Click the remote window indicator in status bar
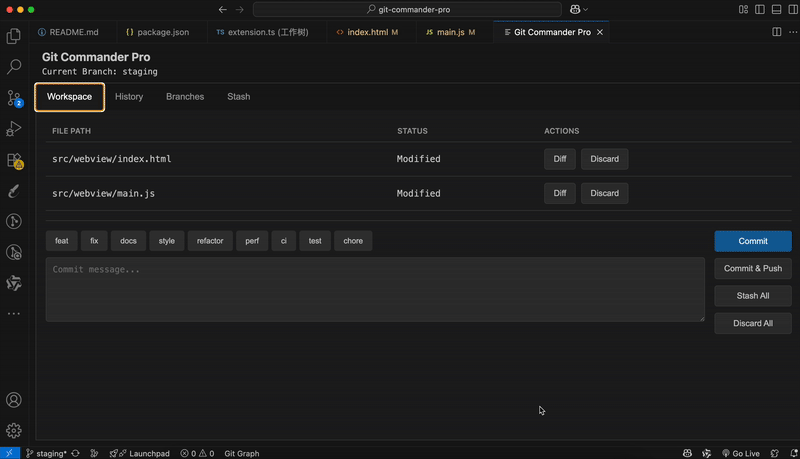 (x=10, y=453)
